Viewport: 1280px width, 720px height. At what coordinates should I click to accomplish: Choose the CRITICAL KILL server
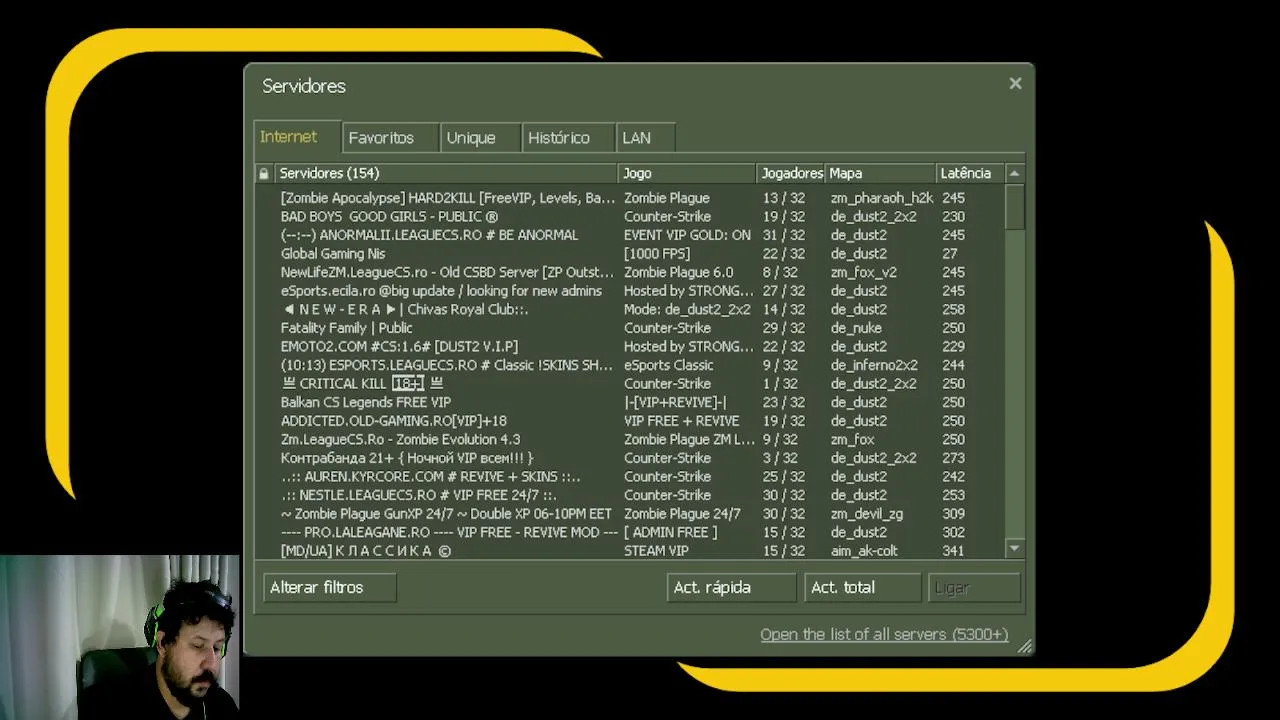[630, 383]
